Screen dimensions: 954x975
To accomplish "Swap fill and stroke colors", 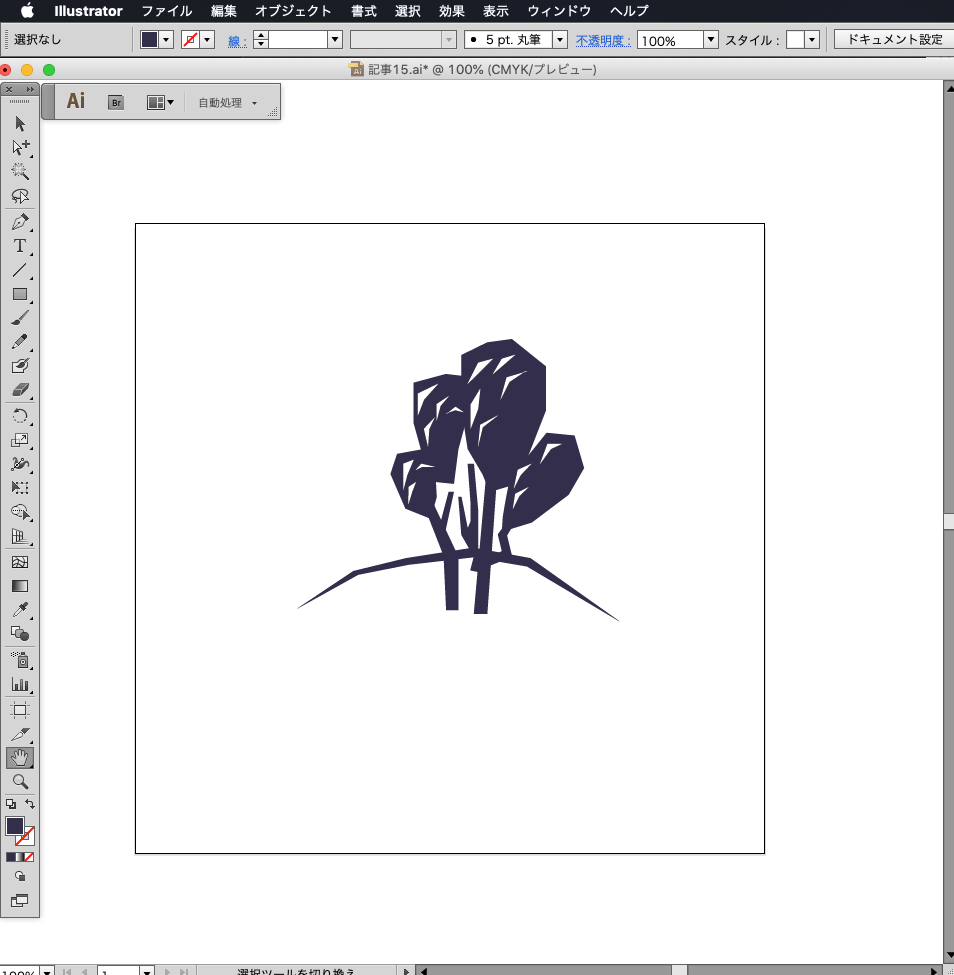I will pyautogui.click(x=30, y=804).
